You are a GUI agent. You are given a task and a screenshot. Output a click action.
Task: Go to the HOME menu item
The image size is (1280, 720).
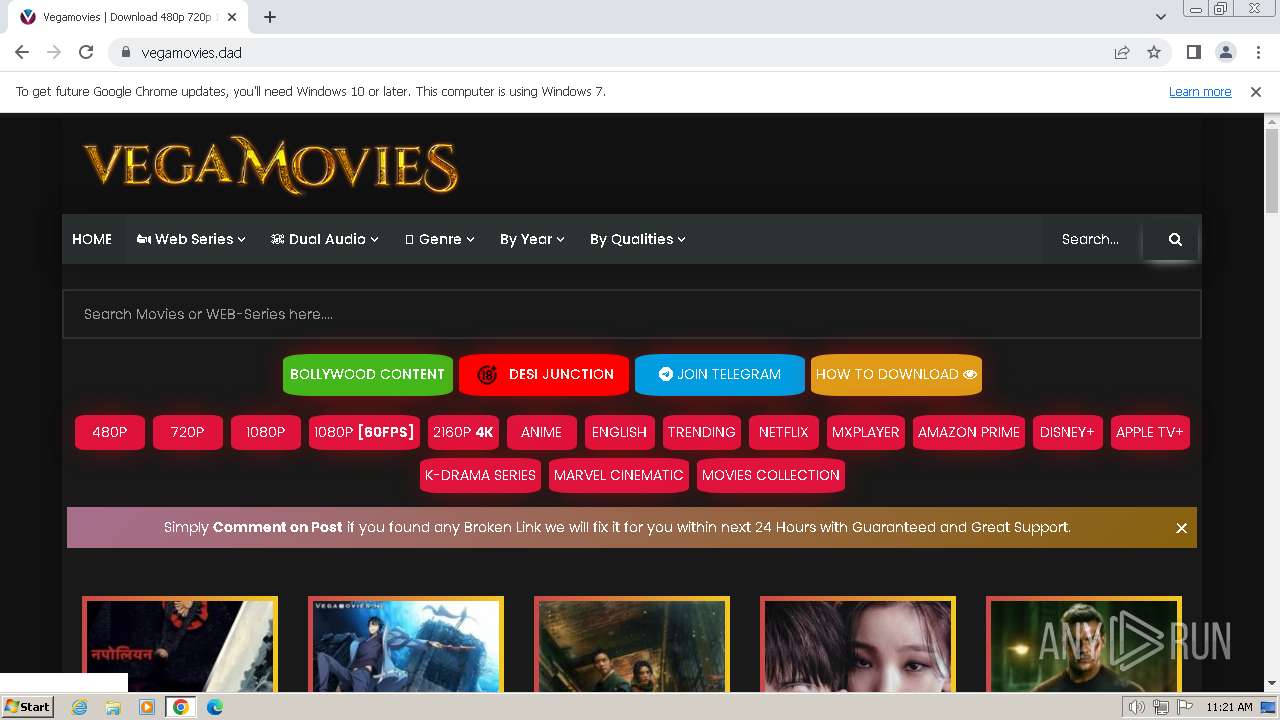coord(92,239)
